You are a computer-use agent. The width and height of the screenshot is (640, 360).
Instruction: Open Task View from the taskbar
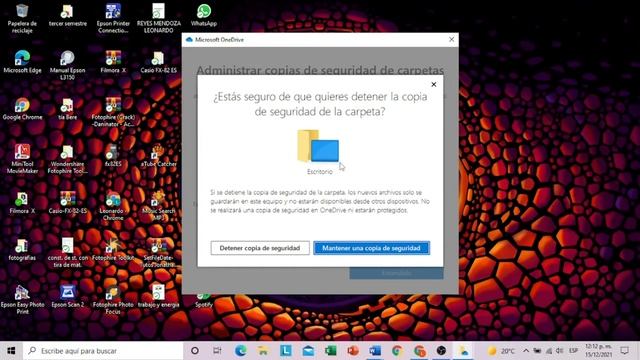click(x=217, y=351)
